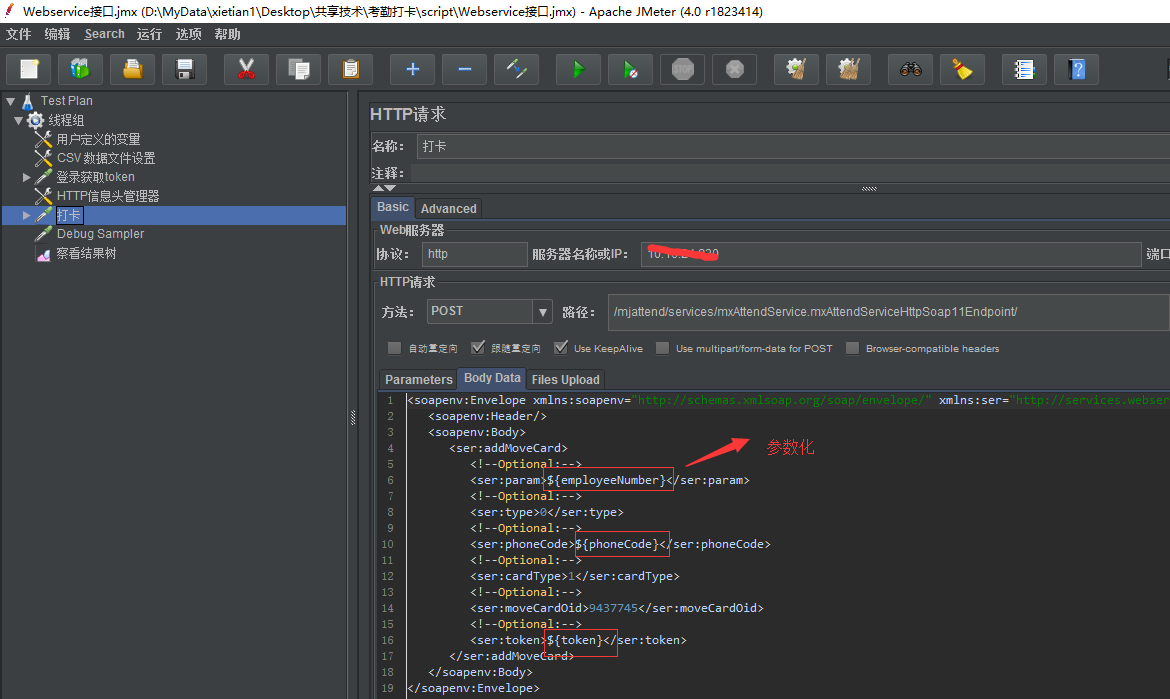
Task: Open the 文件 menu
Action: 19,34
